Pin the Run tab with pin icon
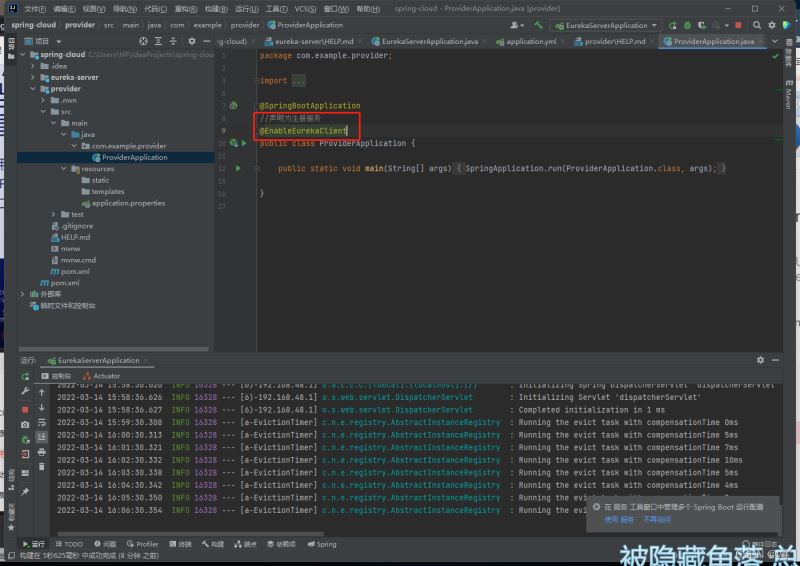 (x=25, y=491)
